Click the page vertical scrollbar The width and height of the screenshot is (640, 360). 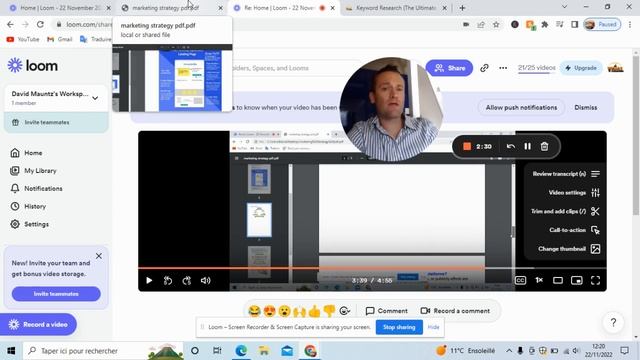636,135
